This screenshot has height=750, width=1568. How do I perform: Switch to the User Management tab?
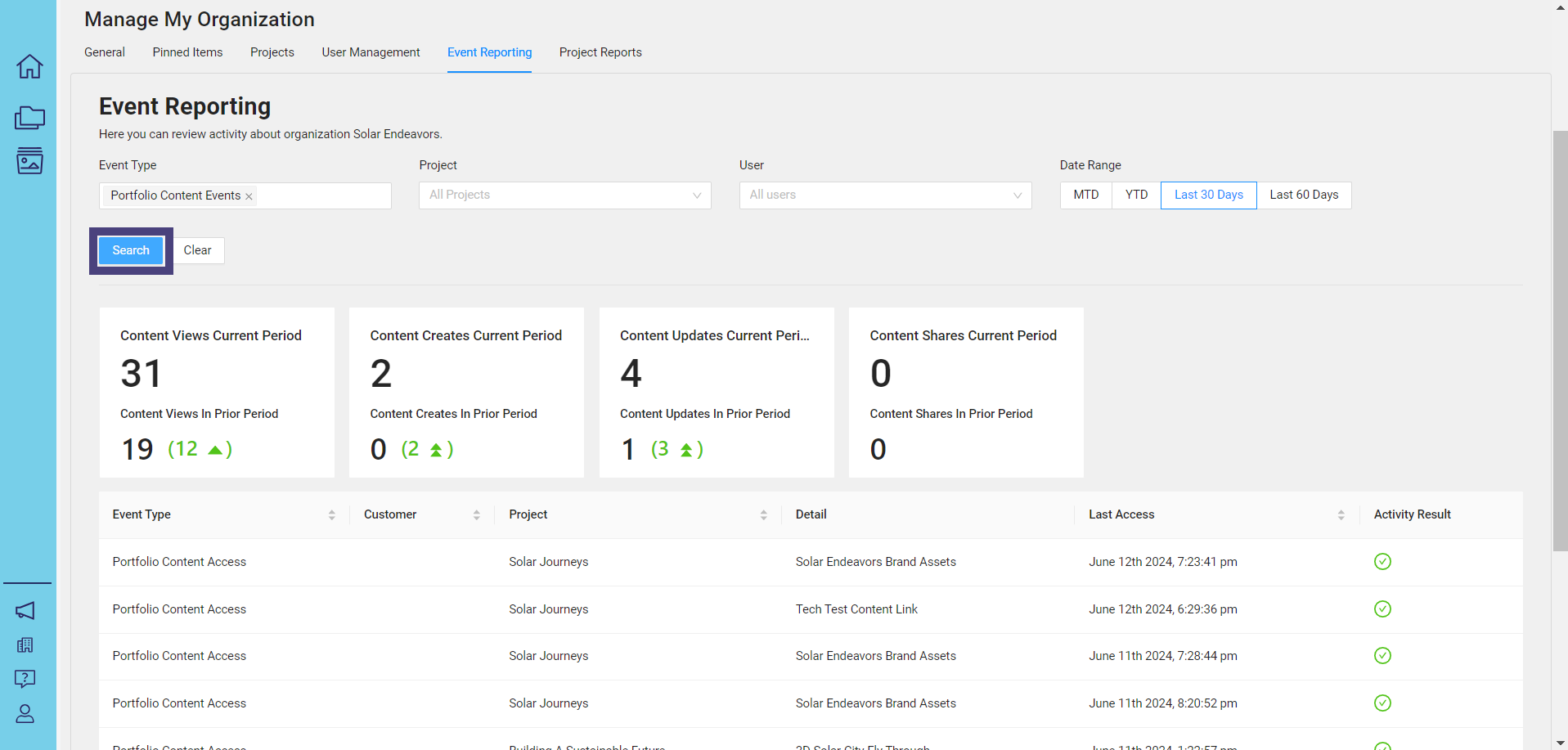click(x=371, y=52)
